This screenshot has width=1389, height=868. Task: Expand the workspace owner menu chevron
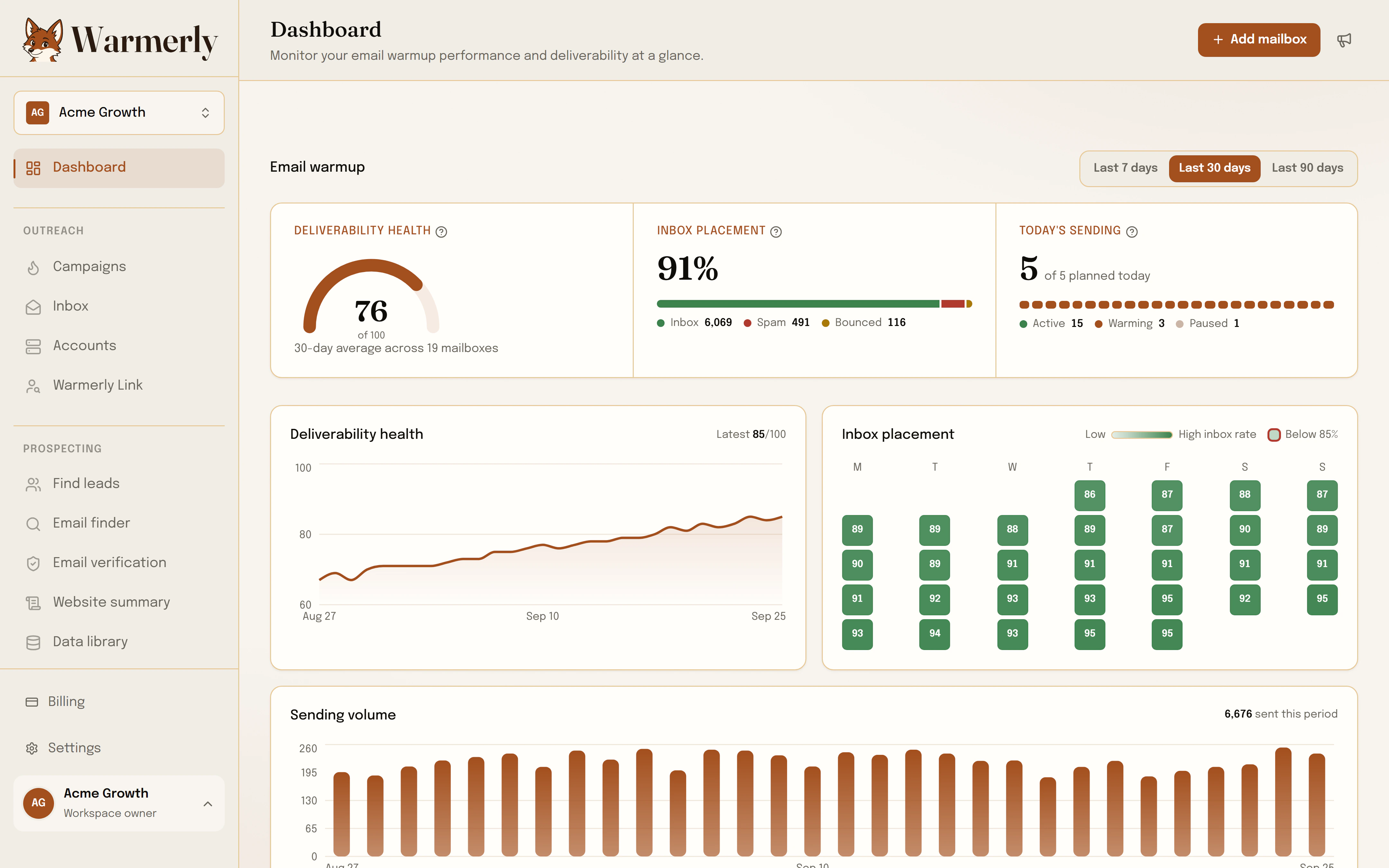click(208, 804)
